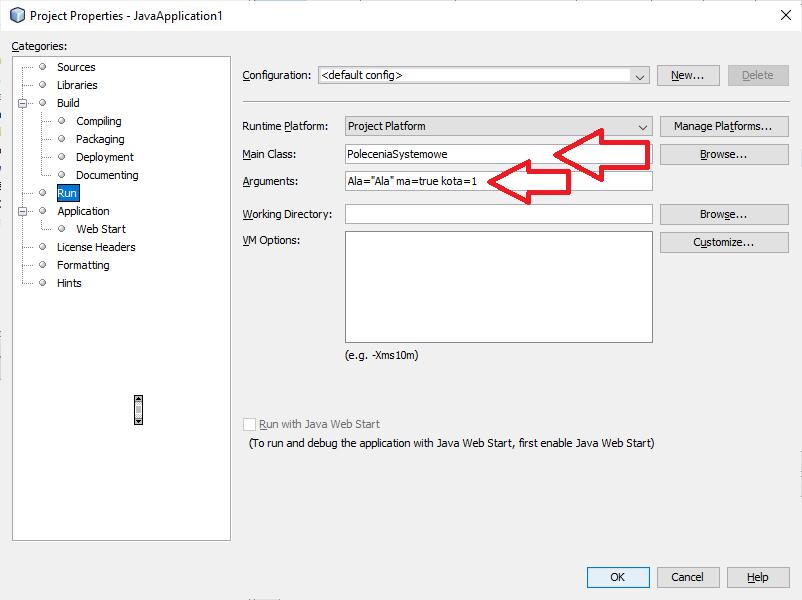Go to the Formatting category

click(83, 265)
